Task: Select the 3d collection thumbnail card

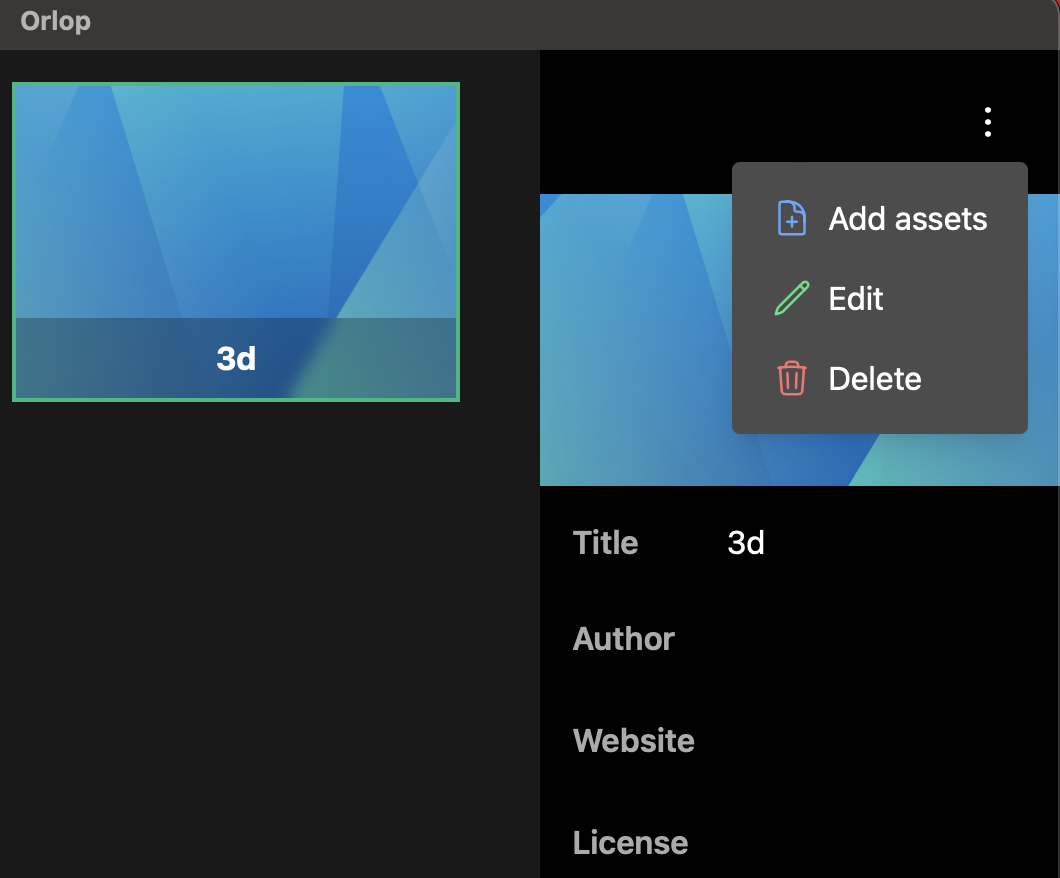Action: coord(236,242)
